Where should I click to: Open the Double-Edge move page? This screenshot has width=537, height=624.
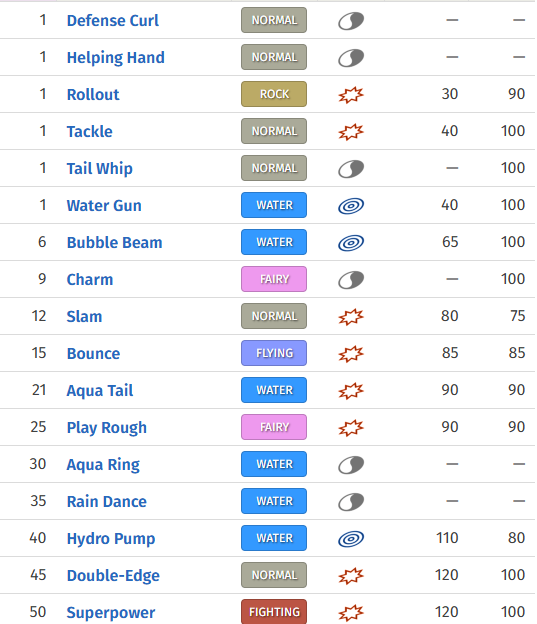[113, 575]
